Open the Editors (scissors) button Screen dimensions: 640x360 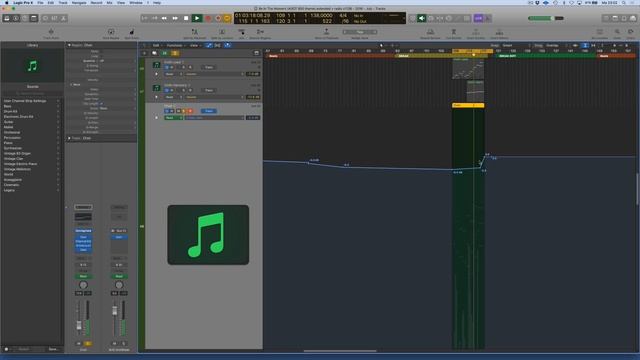pos(63,18)
